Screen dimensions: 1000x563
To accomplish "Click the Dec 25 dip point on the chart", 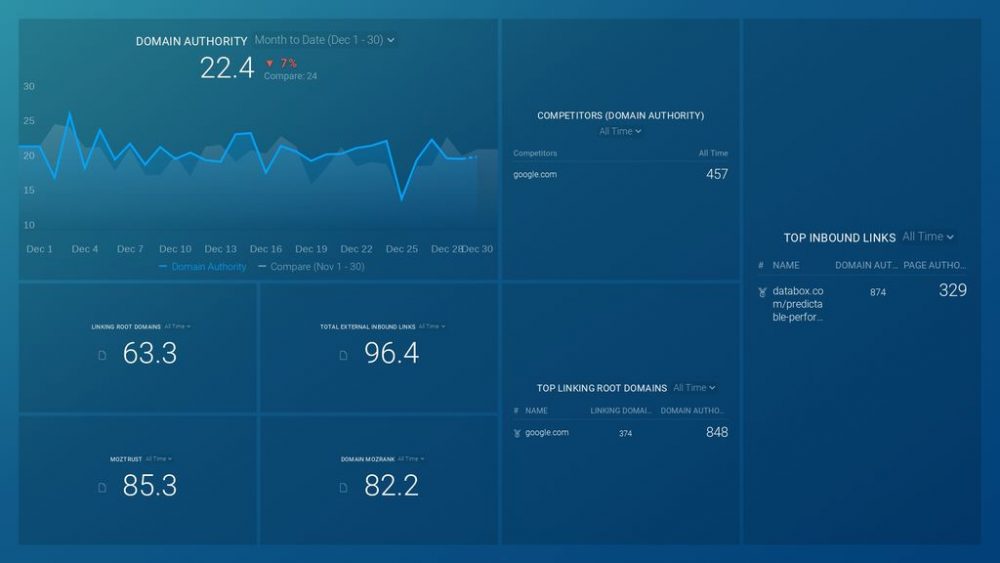I will pyautogui.click(x=402, y=199).
